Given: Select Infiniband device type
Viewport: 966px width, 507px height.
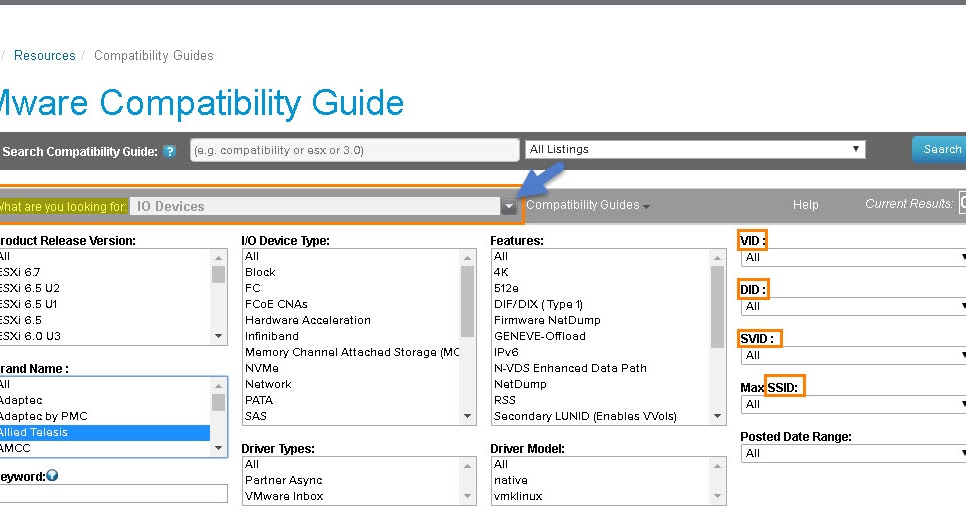Looking at the screenshot, I should (x=272, y=336).
